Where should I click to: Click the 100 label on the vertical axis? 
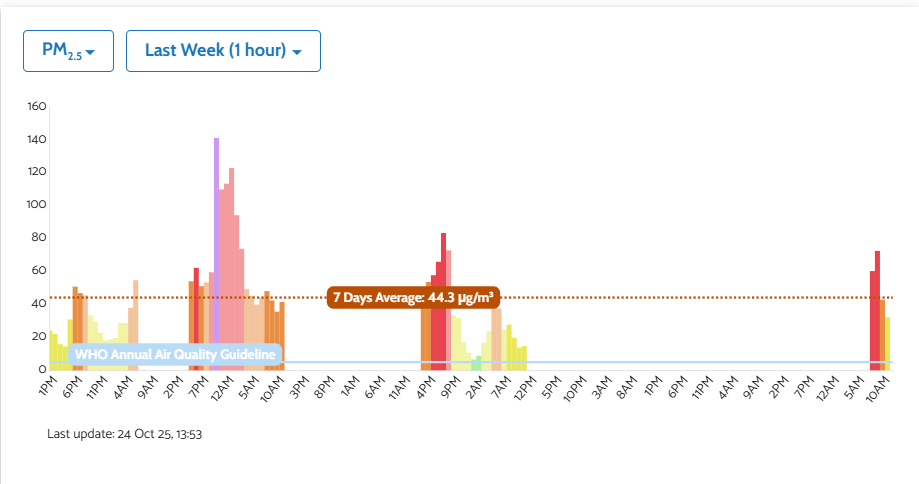coord(36,204)
